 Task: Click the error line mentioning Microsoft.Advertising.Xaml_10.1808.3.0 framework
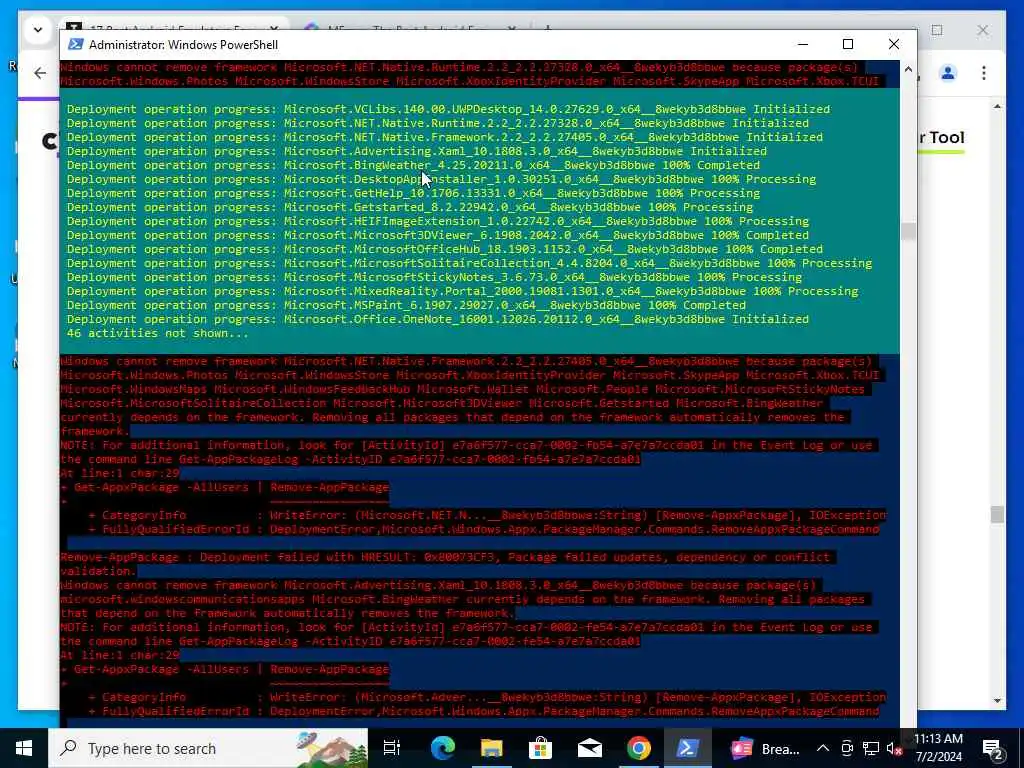pos(438,585)
